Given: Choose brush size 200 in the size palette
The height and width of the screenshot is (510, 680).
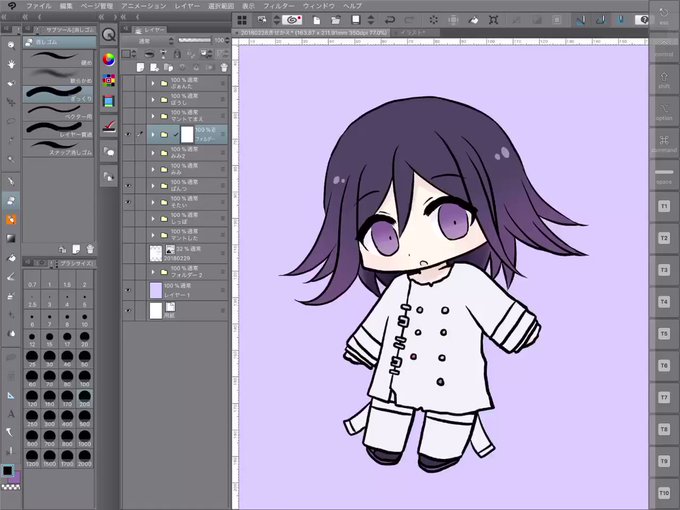Looking at the screenshot, I should (85, 397).
